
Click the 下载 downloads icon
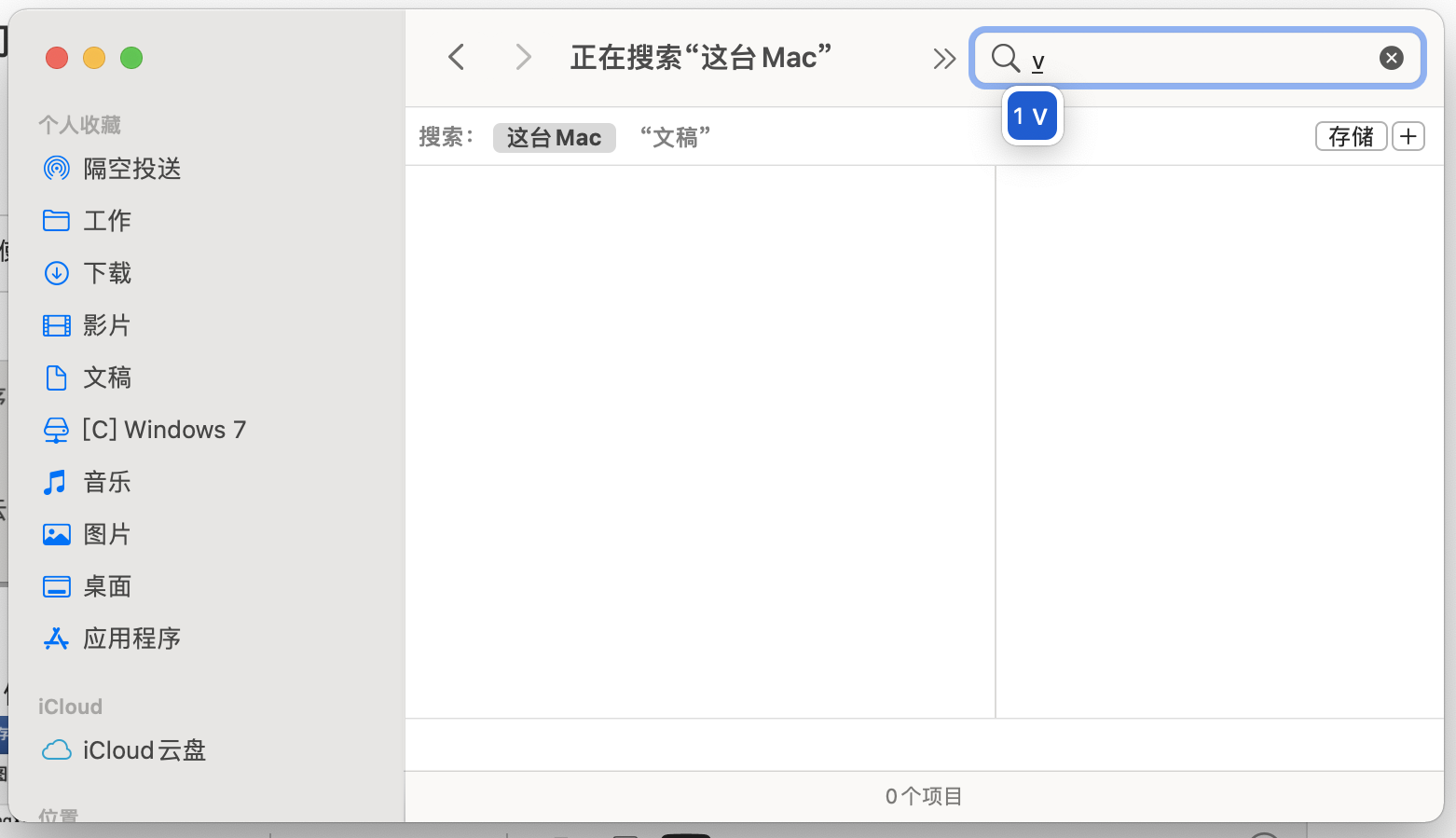[x=57, y=273]
